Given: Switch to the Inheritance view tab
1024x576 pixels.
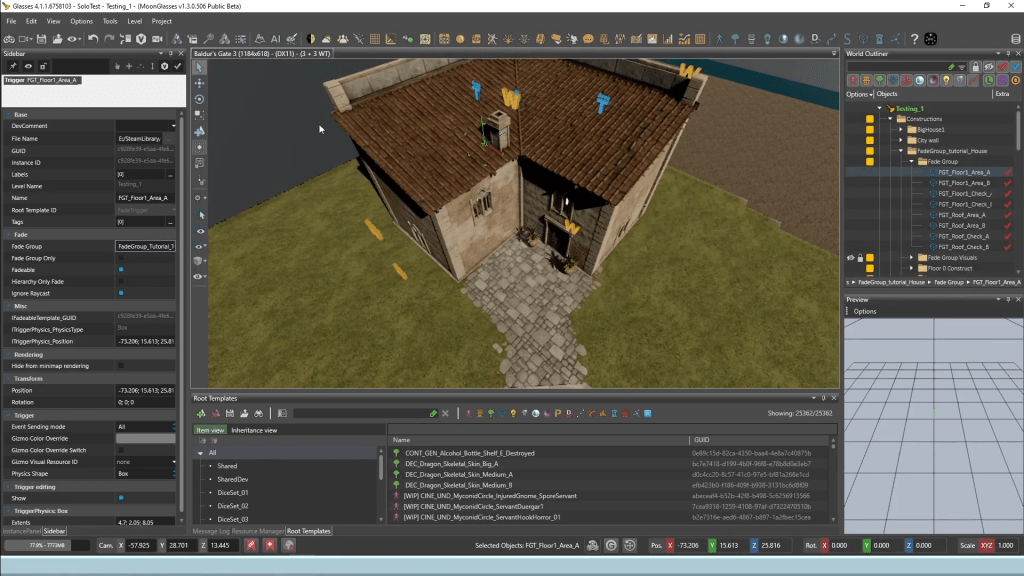Looking at the screenshot, I should pyautogui.click(x=254, y=430).
